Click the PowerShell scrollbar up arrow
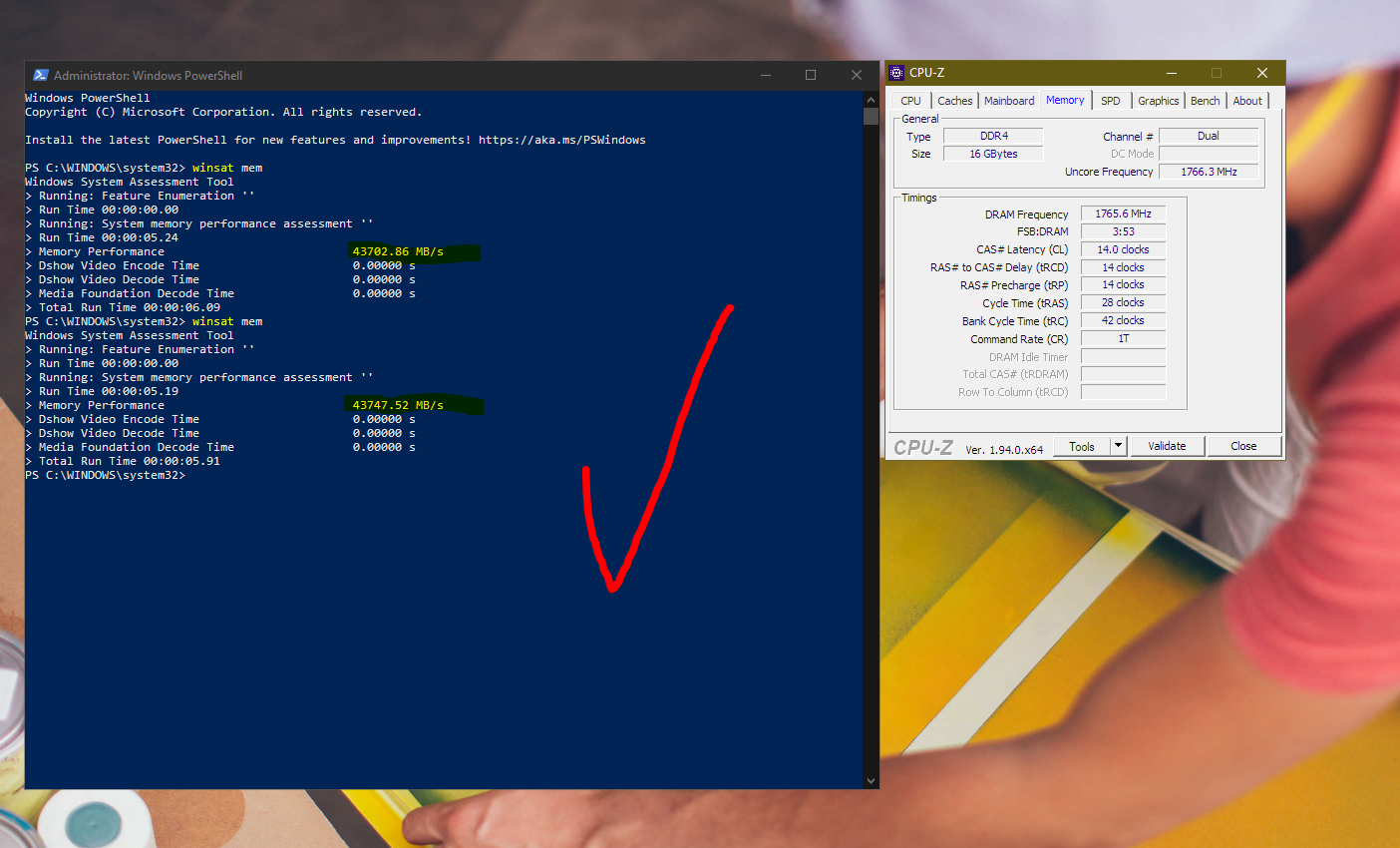The height and width of the screenshot is (848, 1400). [871, 99]
